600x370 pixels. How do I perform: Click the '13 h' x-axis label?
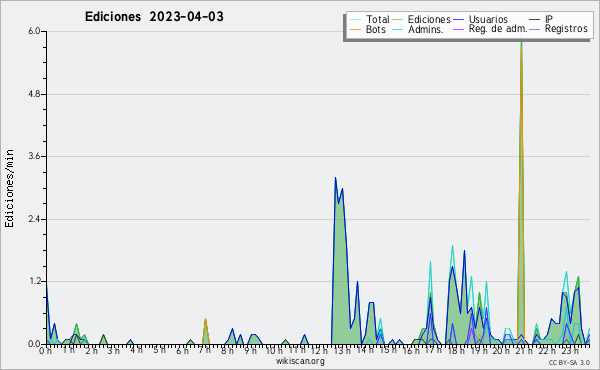pos(341,350)
